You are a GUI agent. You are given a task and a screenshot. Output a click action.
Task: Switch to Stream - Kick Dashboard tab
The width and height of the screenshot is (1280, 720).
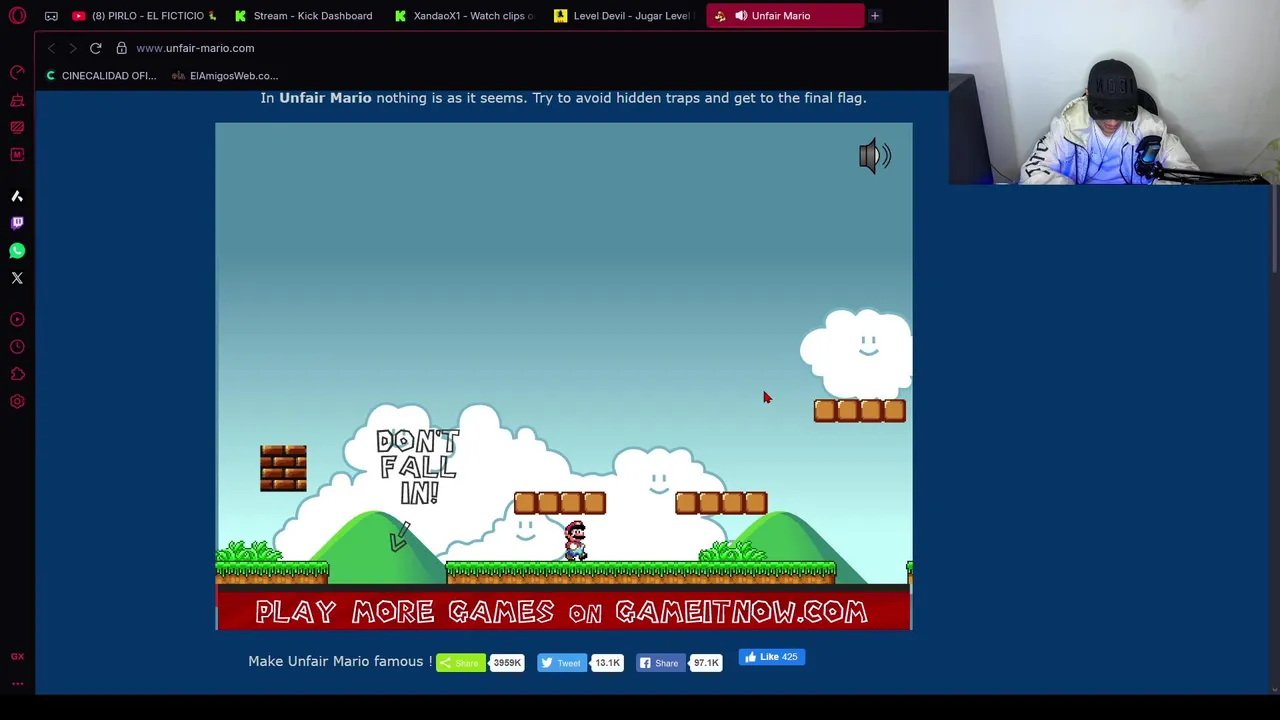point(304,16)
